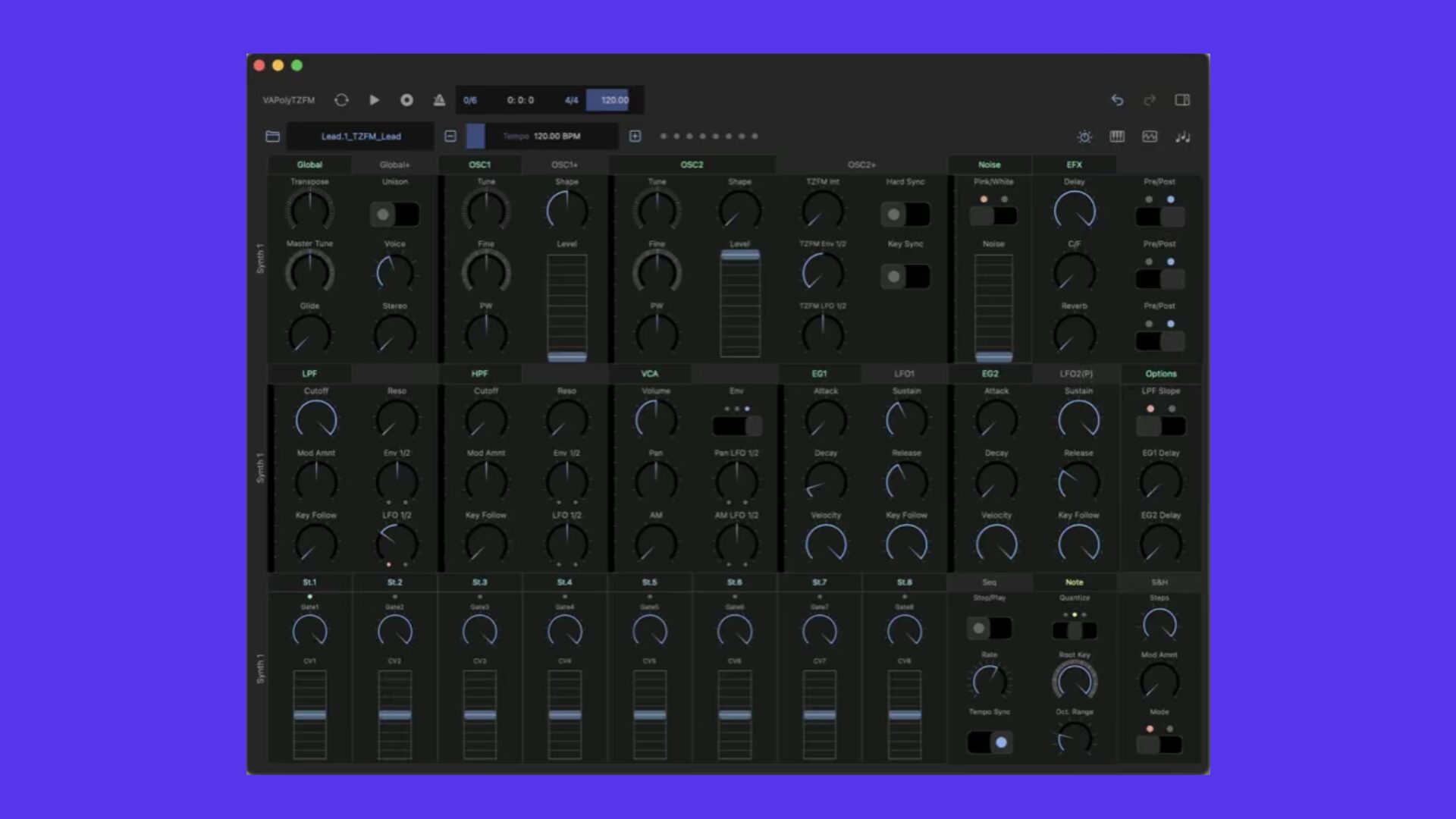The image size is (1456, 819).
Task: Toggle the Pink/White noise switch
Action: coord(993,216)
